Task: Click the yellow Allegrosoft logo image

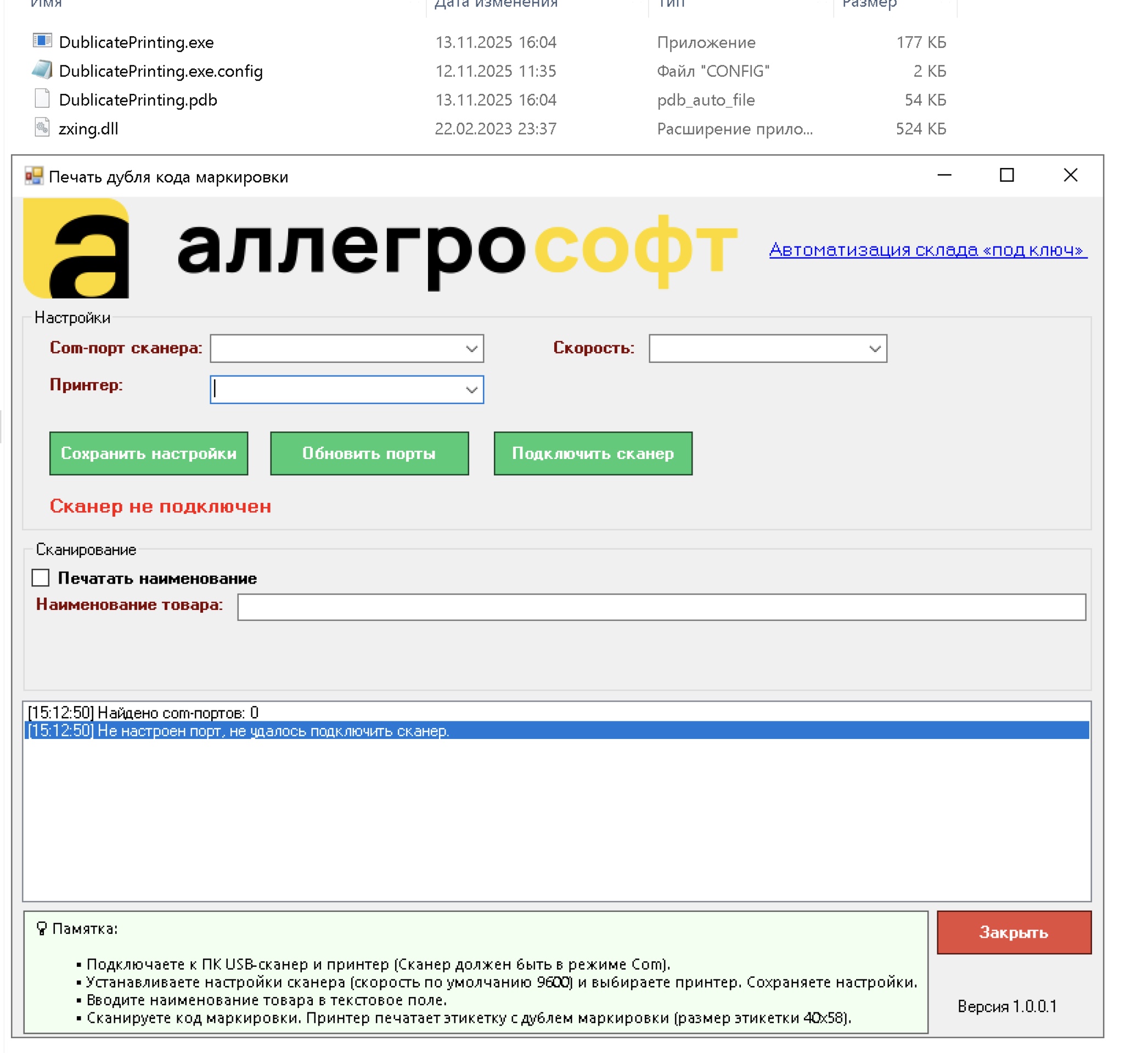Action: coord(76,249)
